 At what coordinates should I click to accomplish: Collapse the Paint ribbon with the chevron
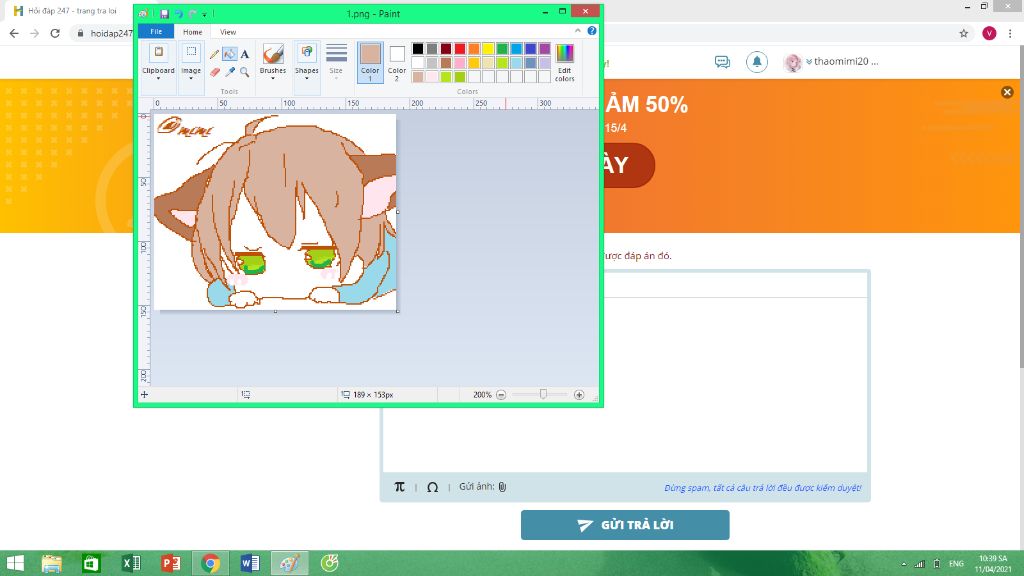pos(578,31)
